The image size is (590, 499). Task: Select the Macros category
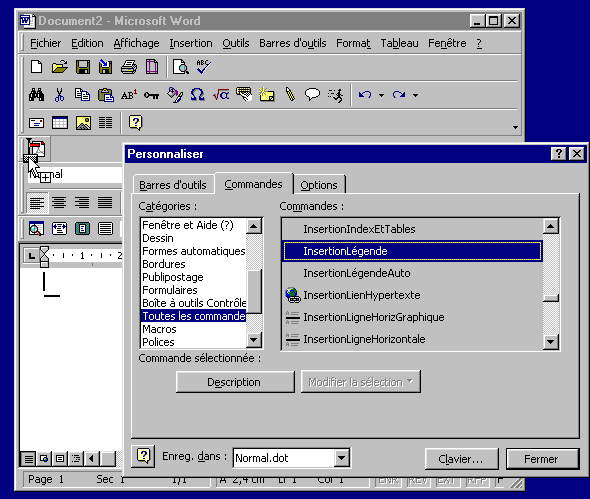point(193,329)
